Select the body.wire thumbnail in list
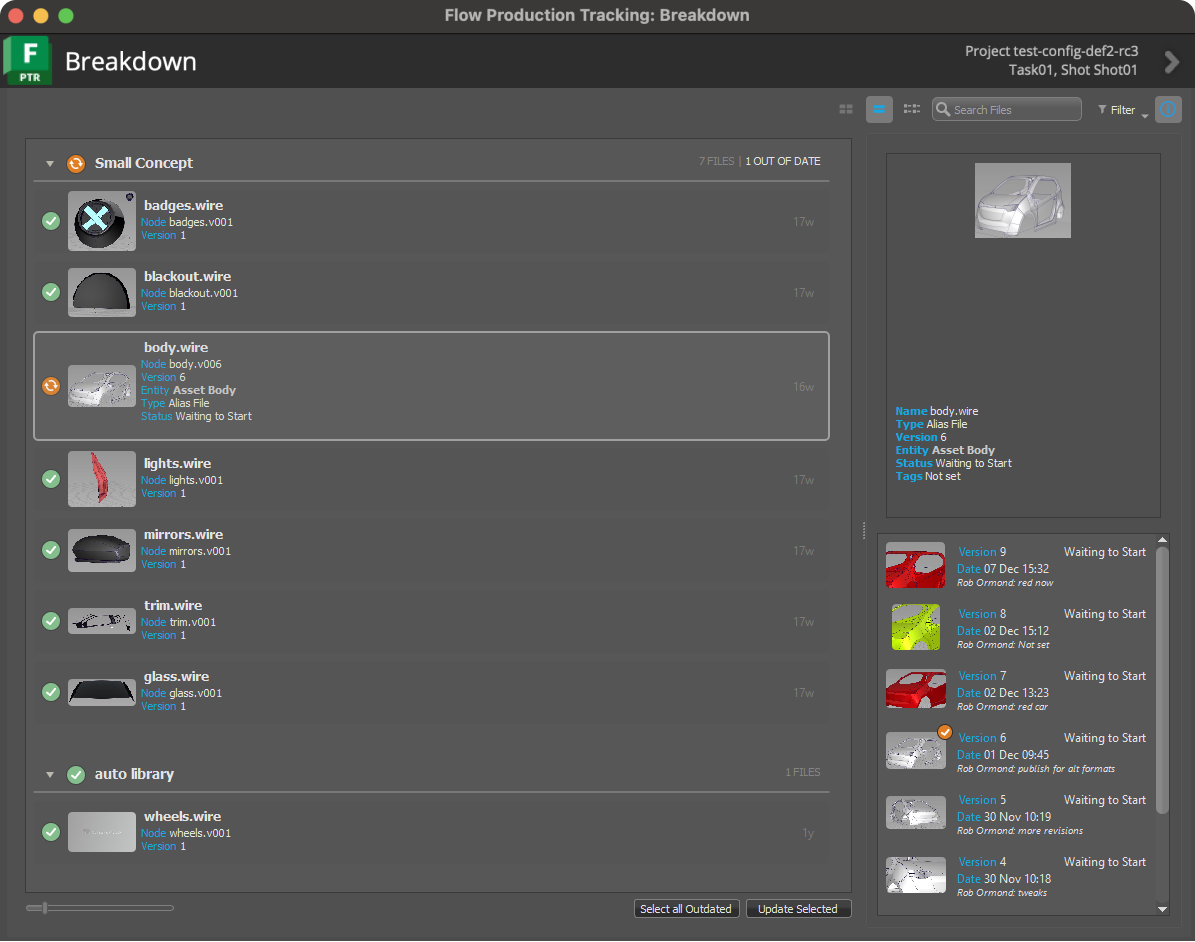Image resolution: width=1195 pixels, height=942 pixels. pyautogui.click(x=101, y=386)
